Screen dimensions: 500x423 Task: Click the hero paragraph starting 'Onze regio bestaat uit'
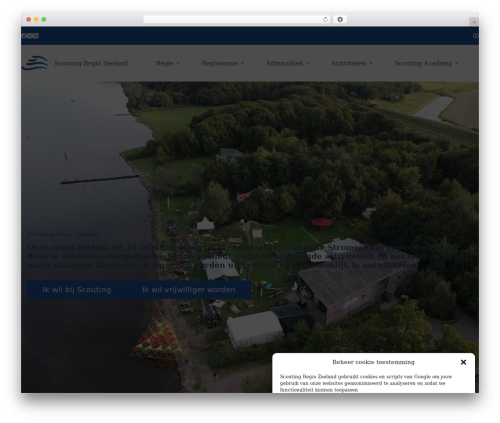coord(248,256)
